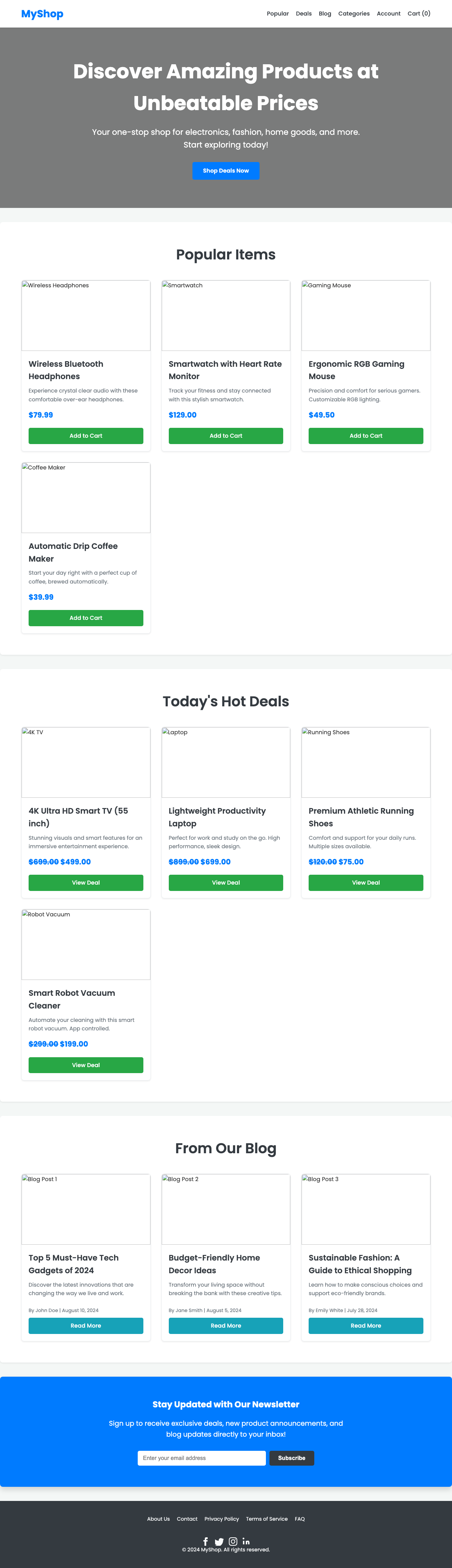Click the Shop Deals Now button
The image size is (452, 1568).
(x=225, y=171)
